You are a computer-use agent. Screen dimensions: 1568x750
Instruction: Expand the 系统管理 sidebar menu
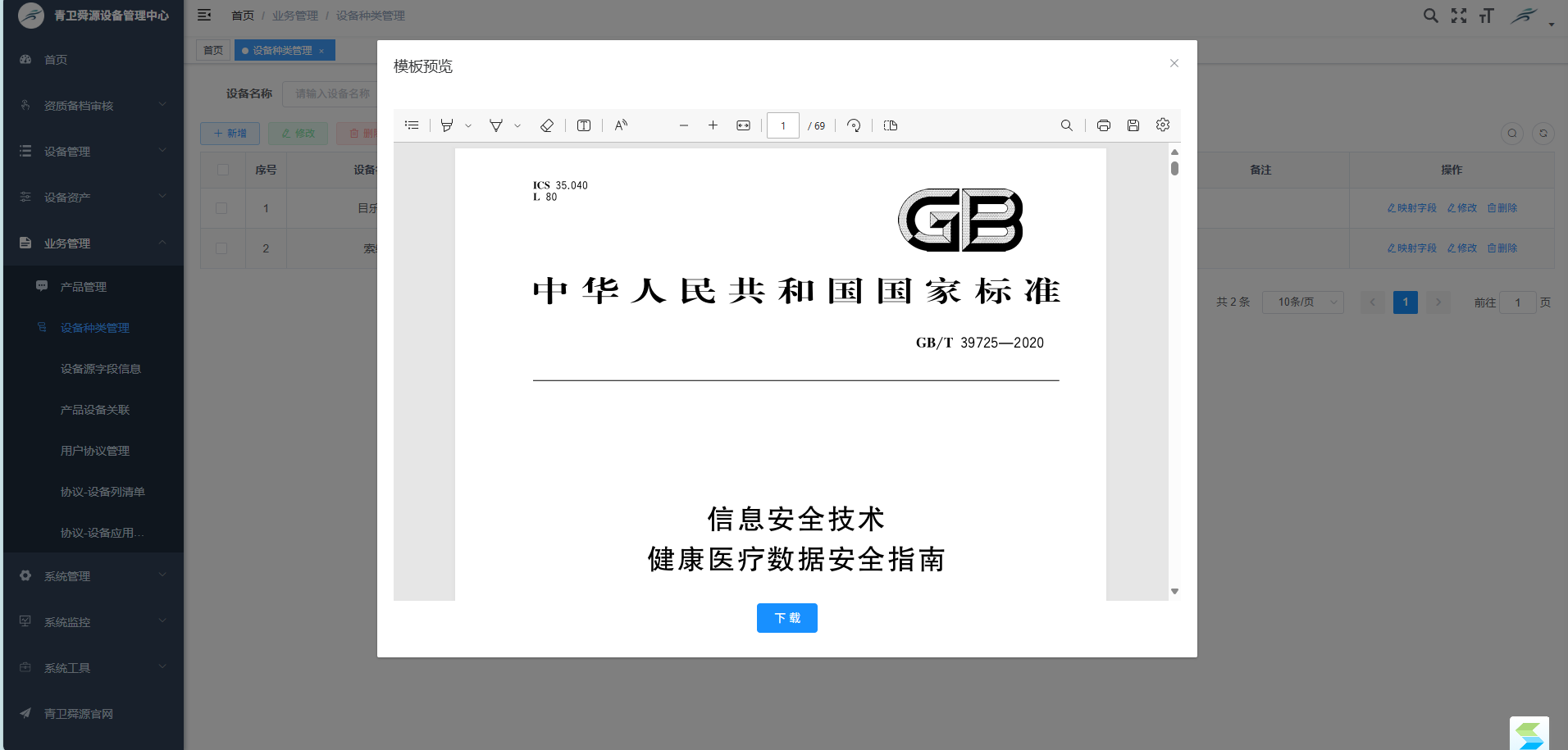92,576
